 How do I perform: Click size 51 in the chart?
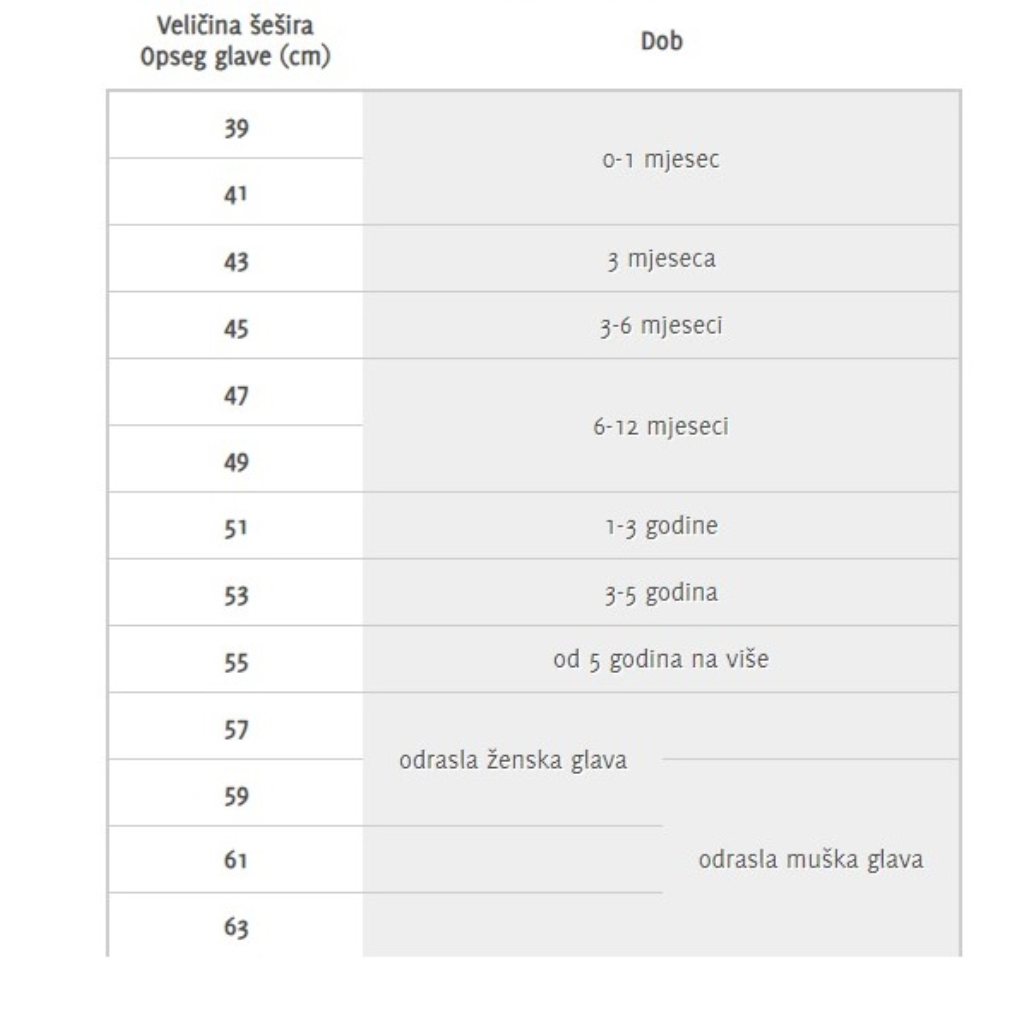click(x=236, y=529)
